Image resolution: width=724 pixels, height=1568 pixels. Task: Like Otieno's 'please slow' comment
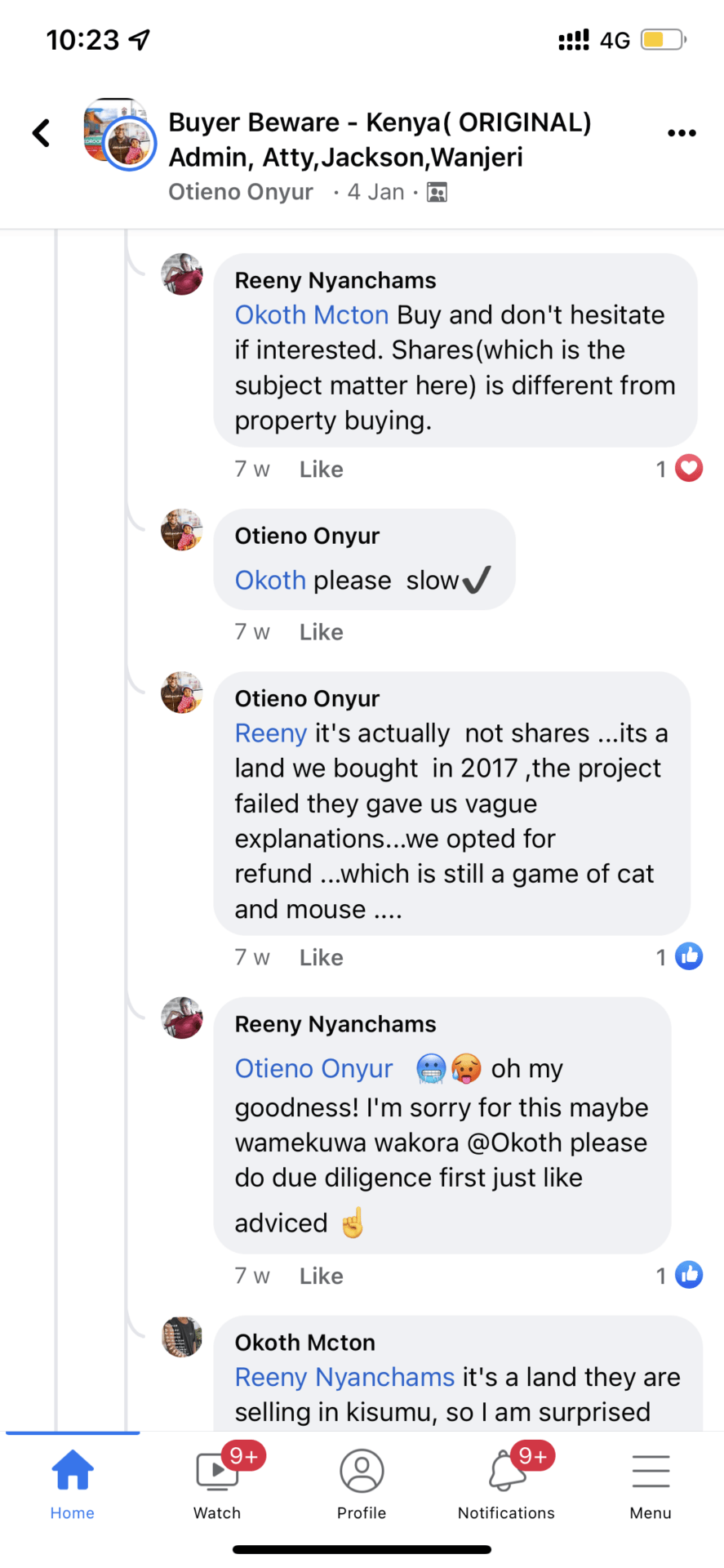321,632
